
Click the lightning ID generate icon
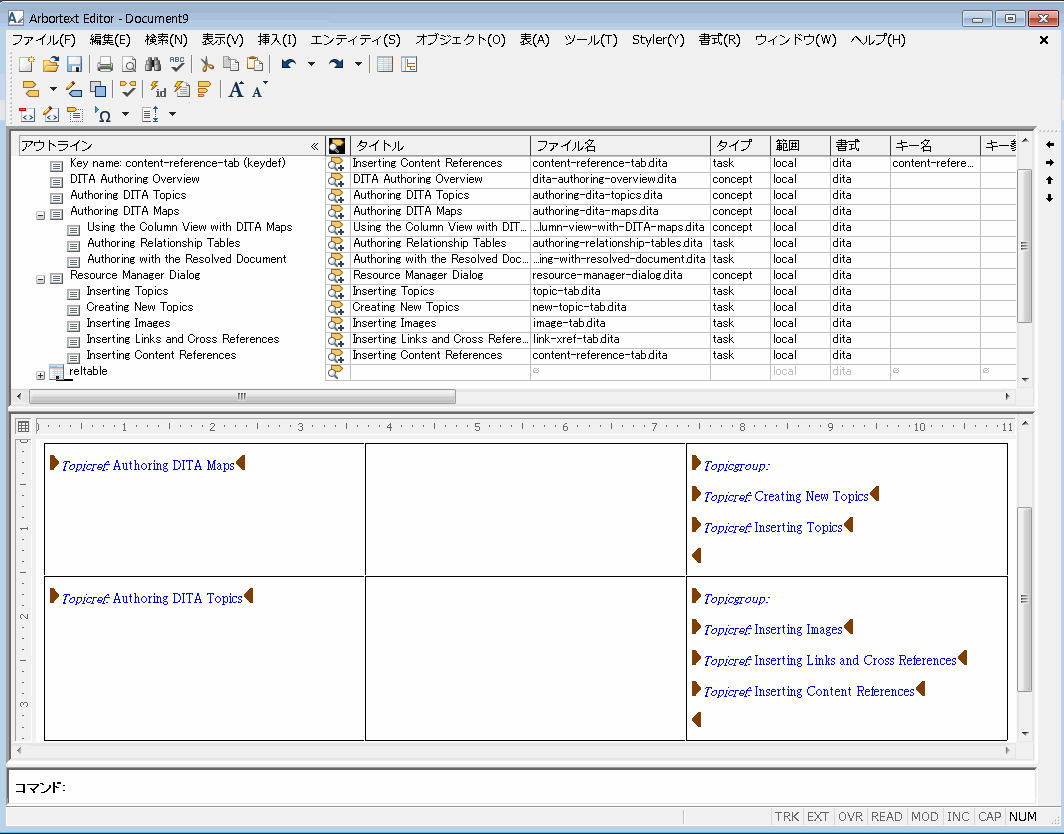(158, 89)
